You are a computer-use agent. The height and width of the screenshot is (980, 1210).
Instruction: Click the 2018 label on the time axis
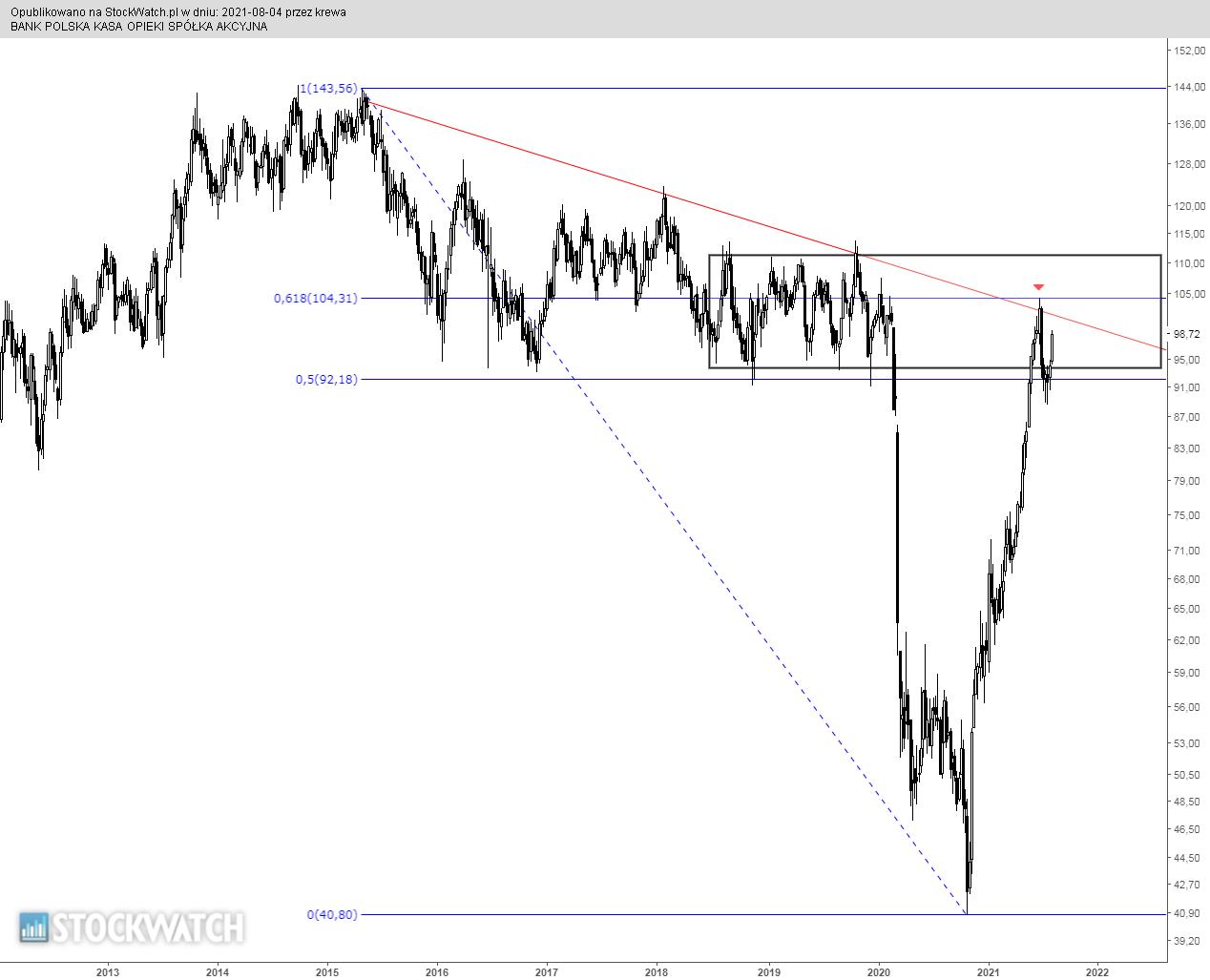click(656, 971)
